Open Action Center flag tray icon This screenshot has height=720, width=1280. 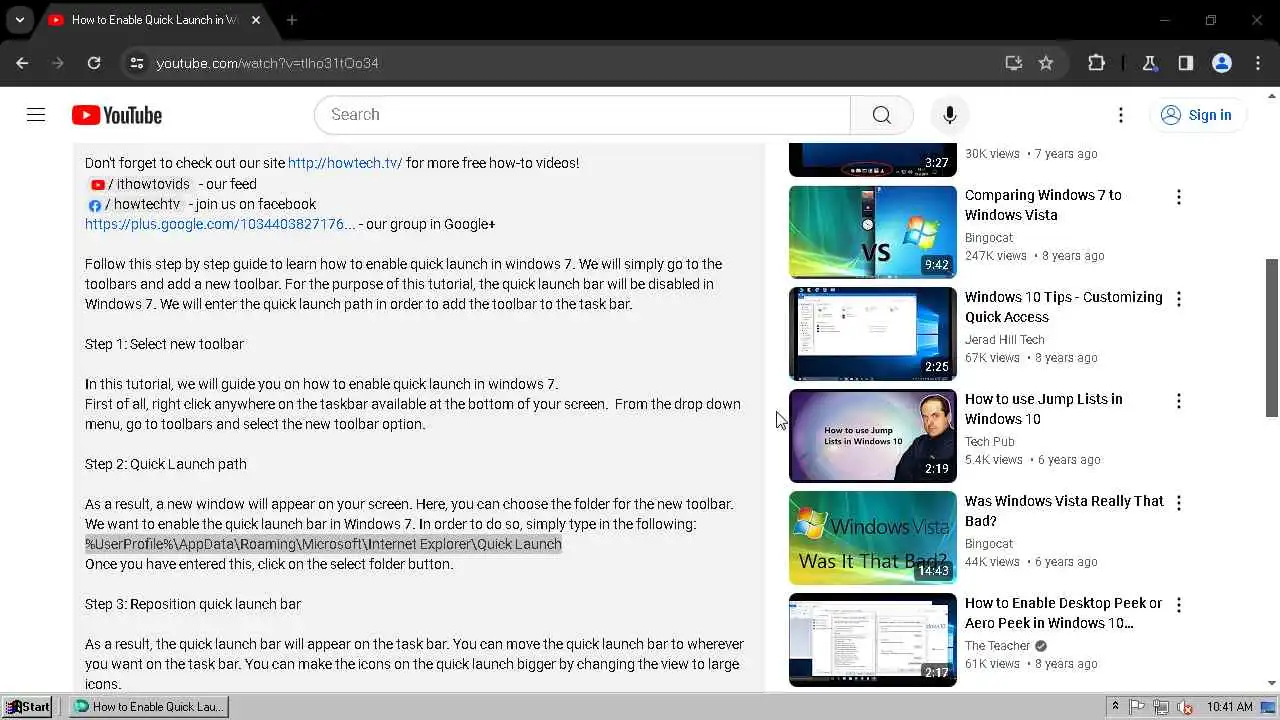1138,707
